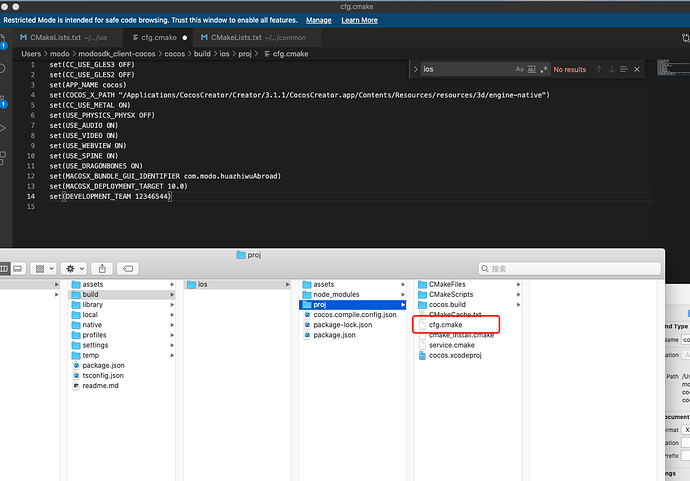This screenshot has height=481, width=690.
Task: Select package-lock.json file
Action: click(352, 325)
